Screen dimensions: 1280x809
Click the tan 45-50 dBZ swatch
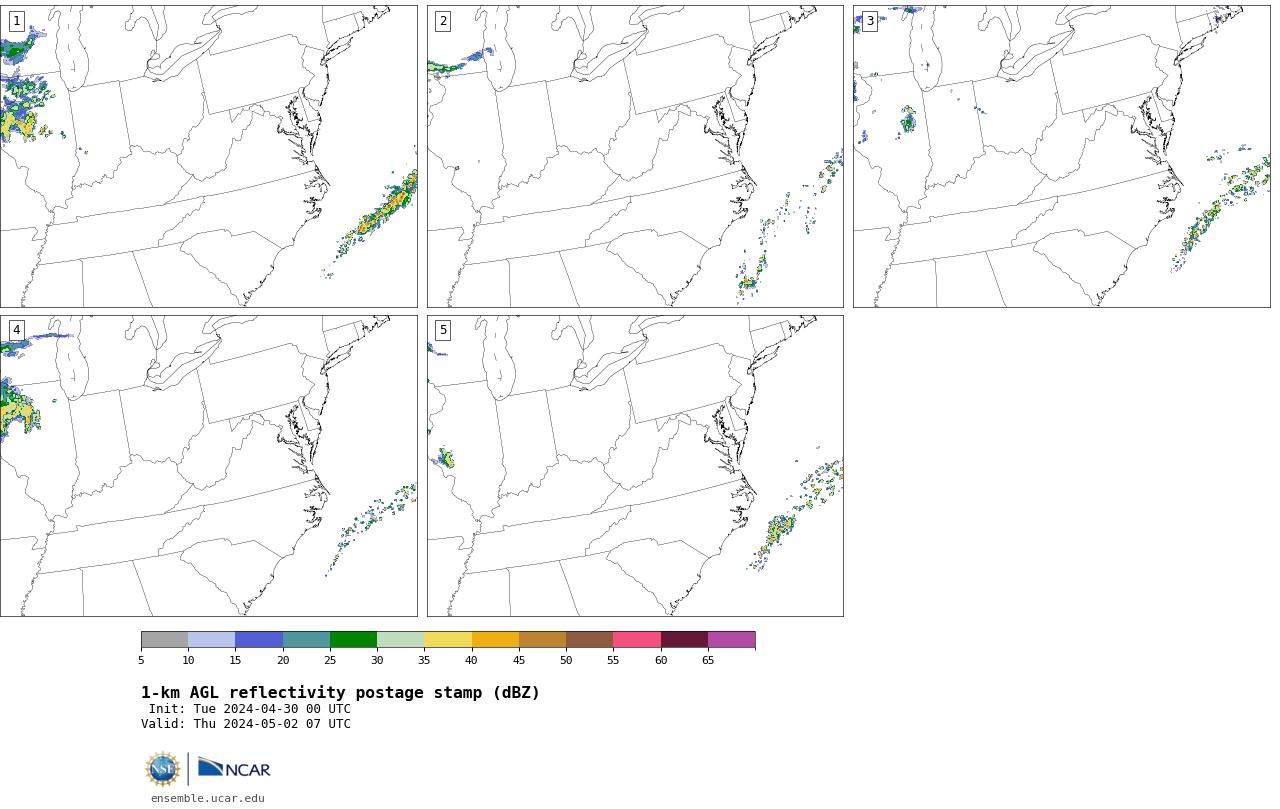click(x=542, y=640)
